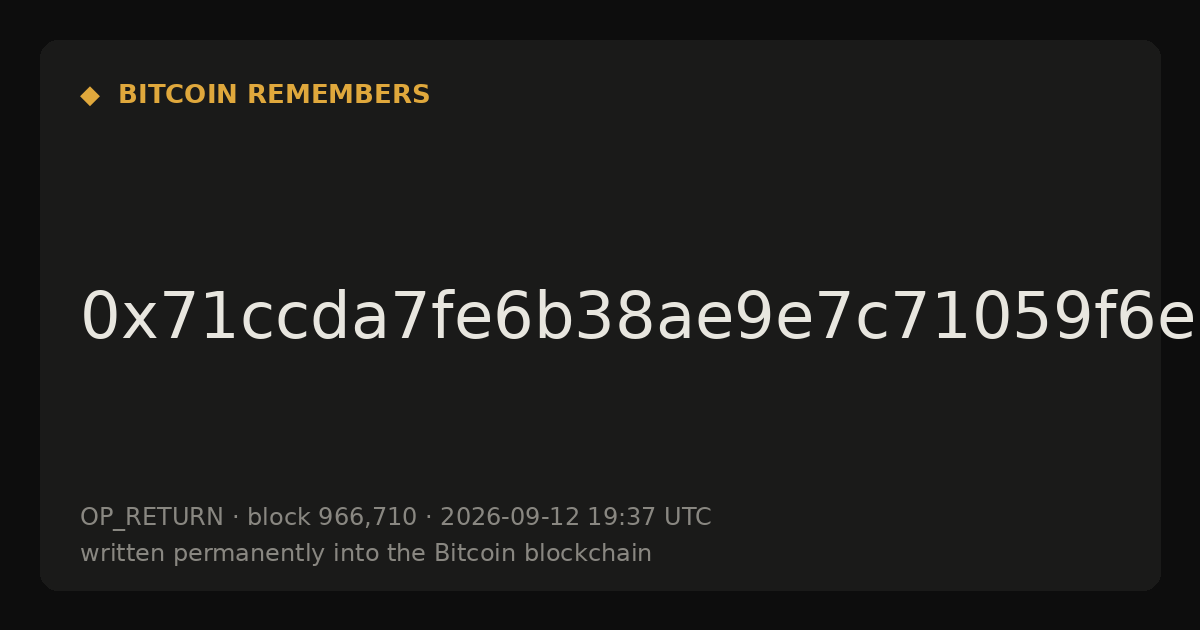Click the word 'Bitcoin' in the footer

pos(468,553)
